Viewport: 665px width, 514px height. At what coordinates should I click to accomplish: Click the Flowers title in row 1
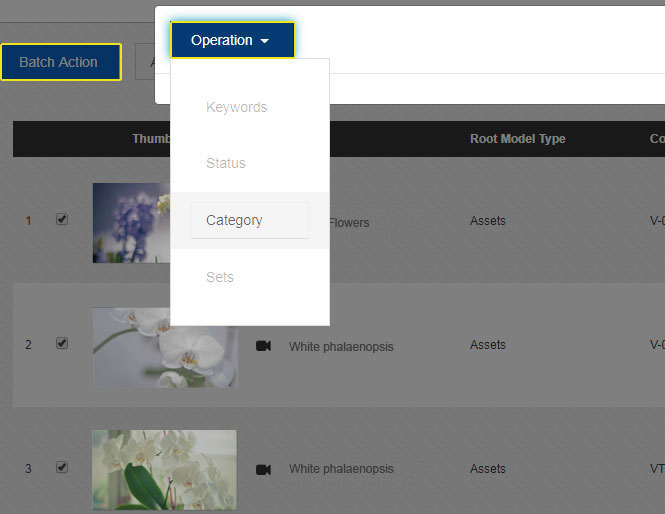point(349,222)
